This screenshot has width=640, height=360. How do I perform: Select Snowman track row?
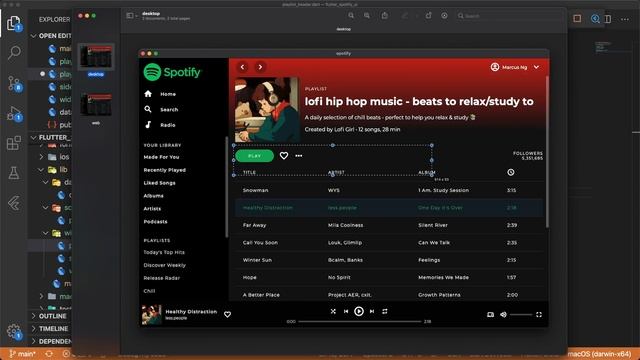coord(389,190)
